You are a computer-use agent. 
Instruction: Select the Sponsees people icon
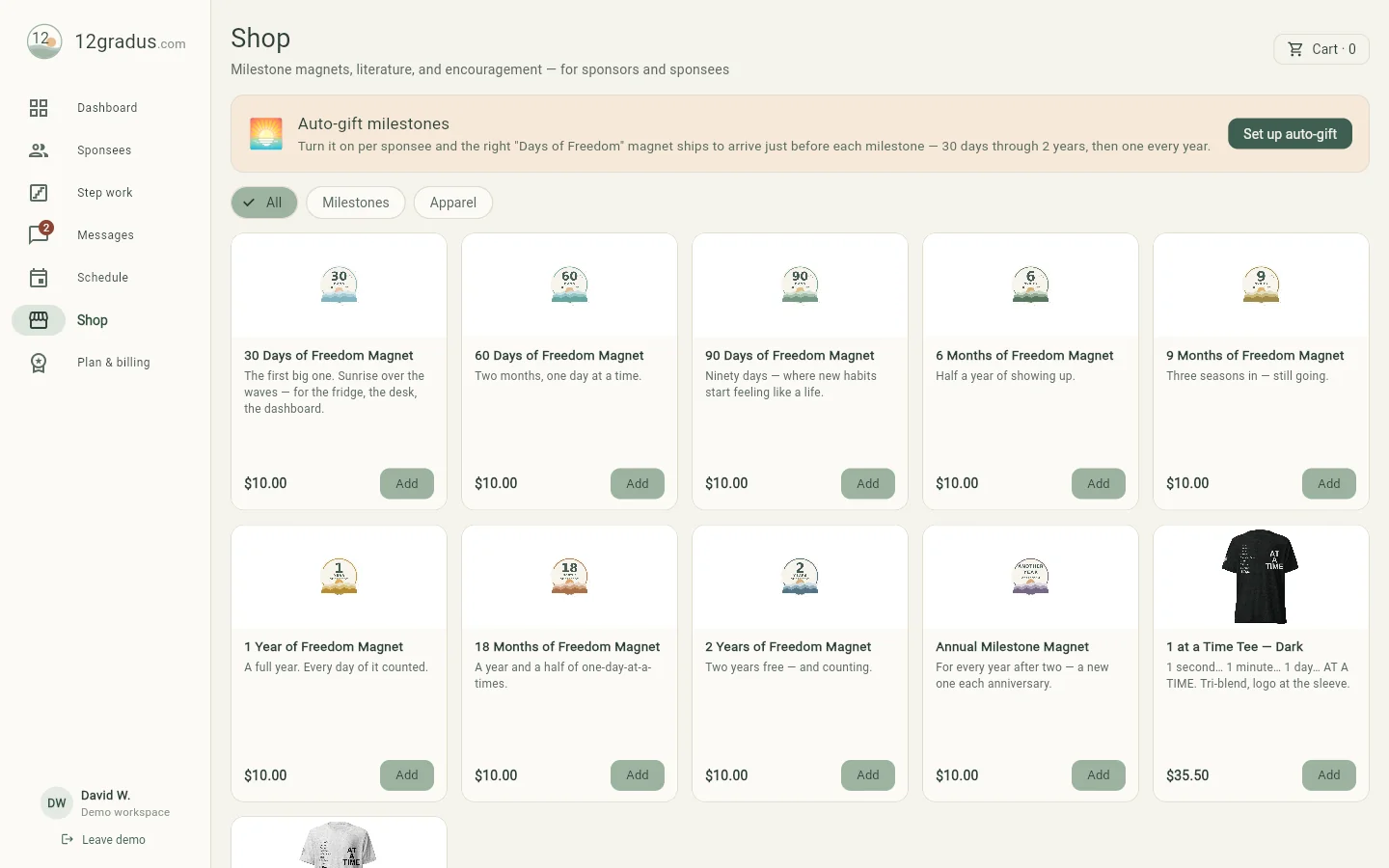coord(39,150)
